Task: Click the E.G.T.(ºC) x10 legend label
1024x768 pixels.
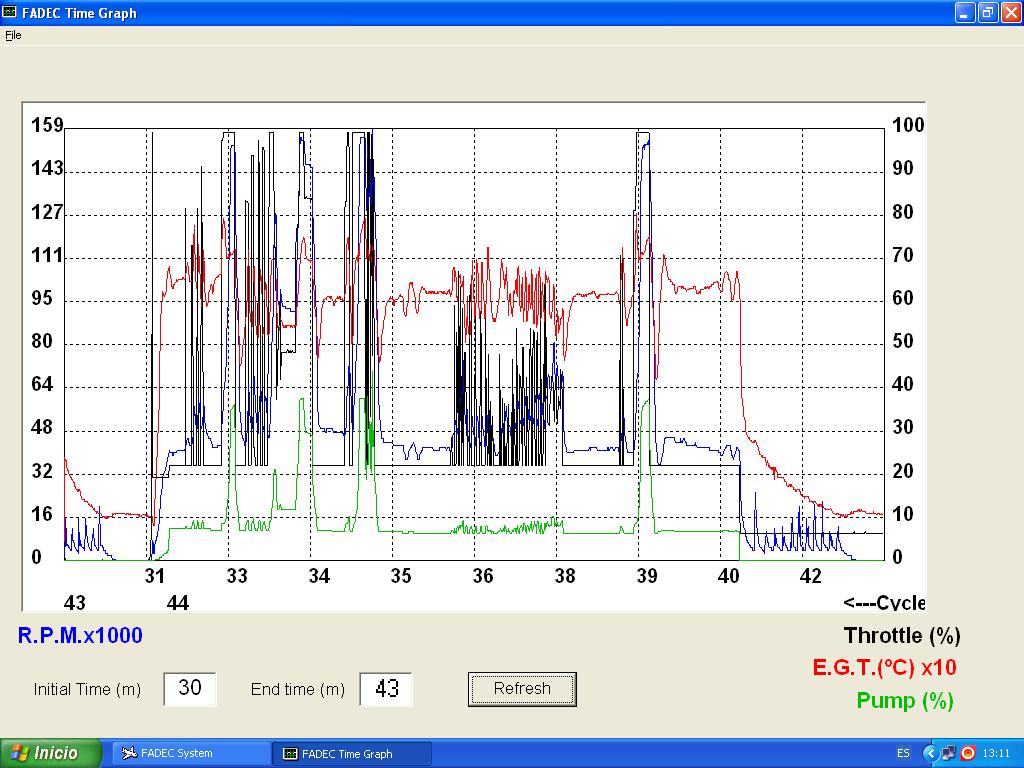Action: (x=884, y=668)
